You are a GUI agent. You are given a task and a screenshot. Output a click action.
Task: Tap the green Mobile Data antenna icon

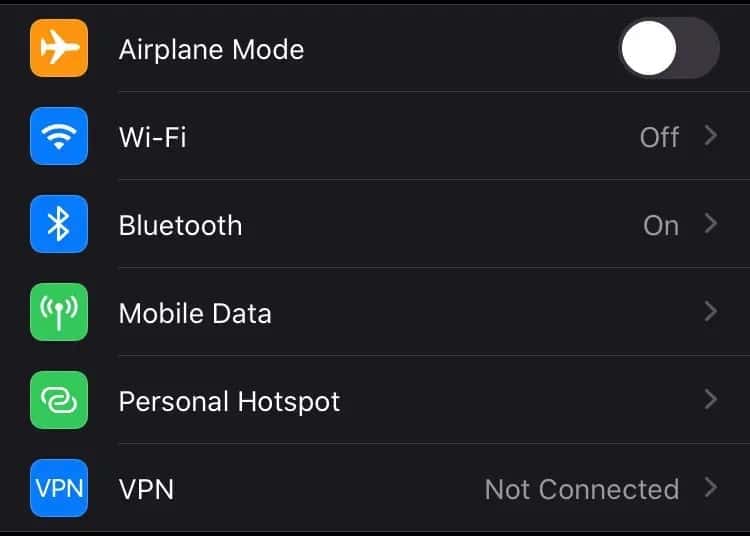59,312
